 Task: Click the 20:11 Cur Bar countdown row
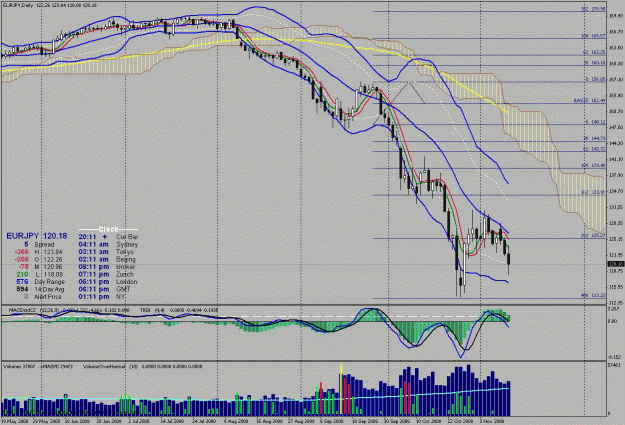point(108,236)
